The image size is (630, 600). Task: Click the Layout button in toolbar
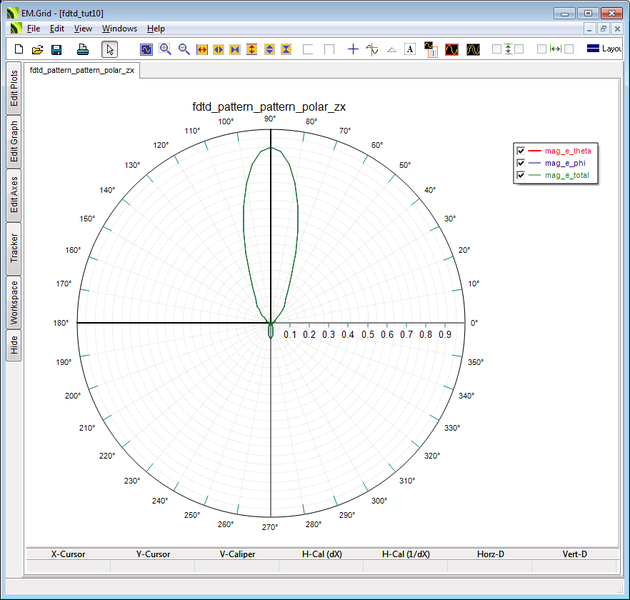603,49
